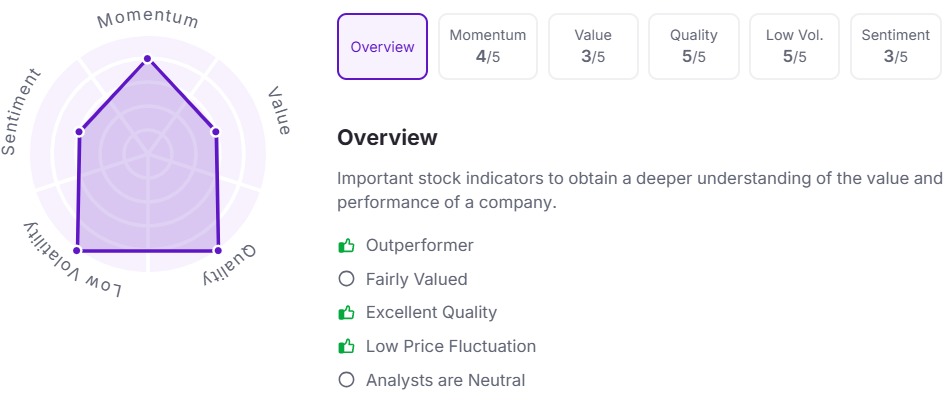This screenshot has height=406, width=947.
Task: Click the neutral circle icon beside Fairly Valued
Action: 346,279
